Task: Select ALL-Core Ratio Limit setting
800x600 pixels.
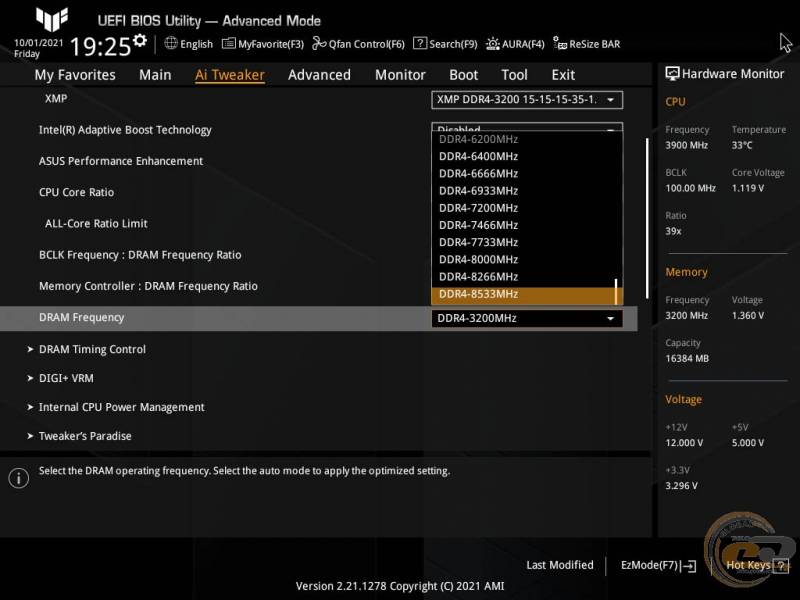Action: click(96, 223)
